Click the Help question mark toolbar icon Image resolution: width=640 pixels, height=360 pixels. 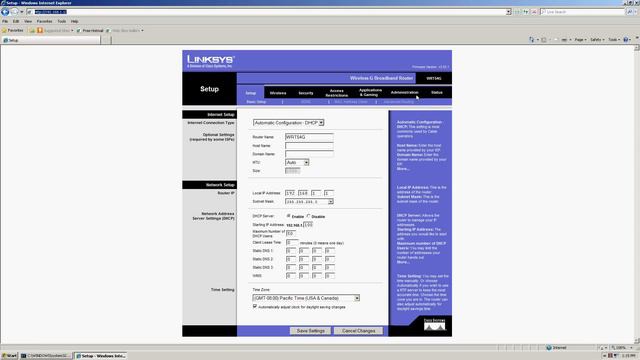[626, 40]
